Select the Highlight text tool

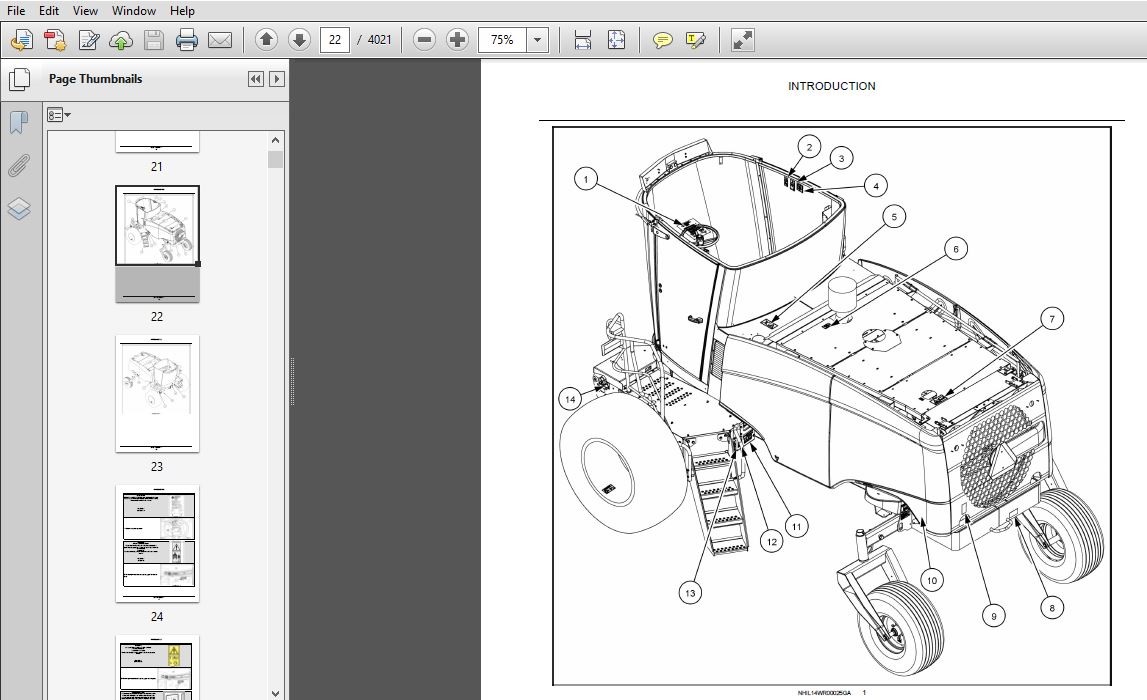tap(696, 39)
